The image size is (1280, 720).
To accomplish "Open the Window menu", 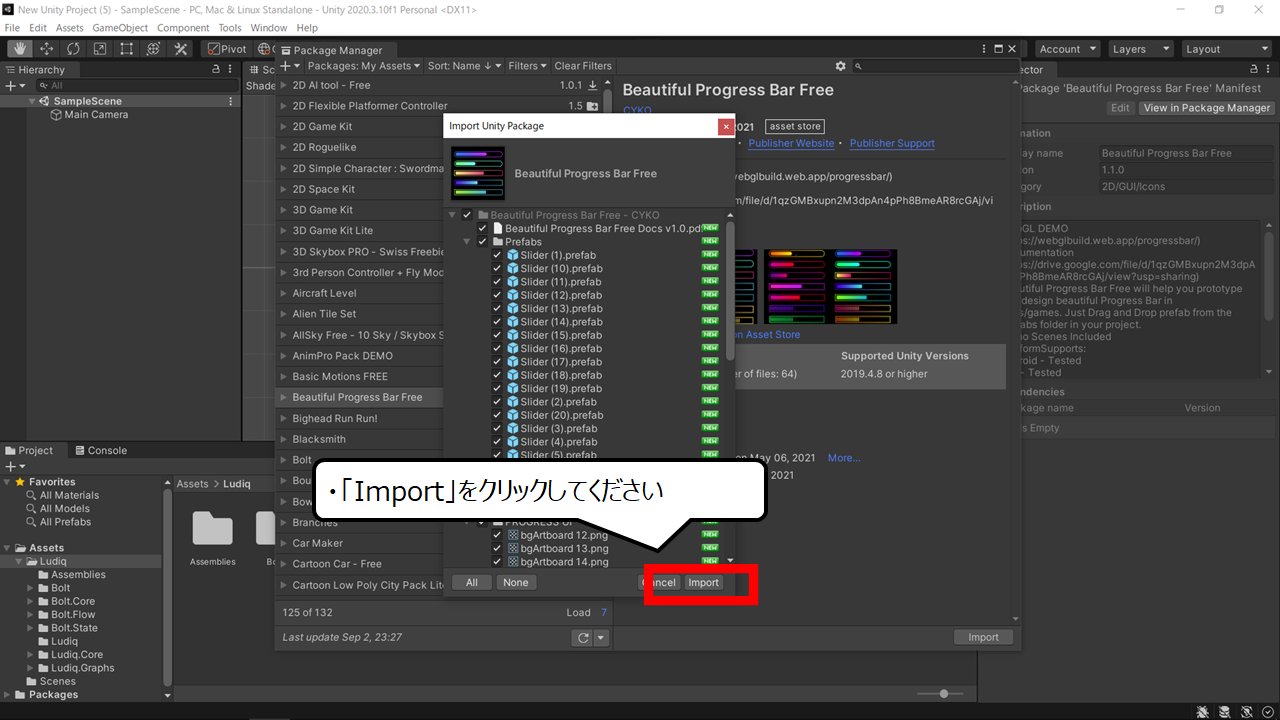I will click(x=268, y=28).
